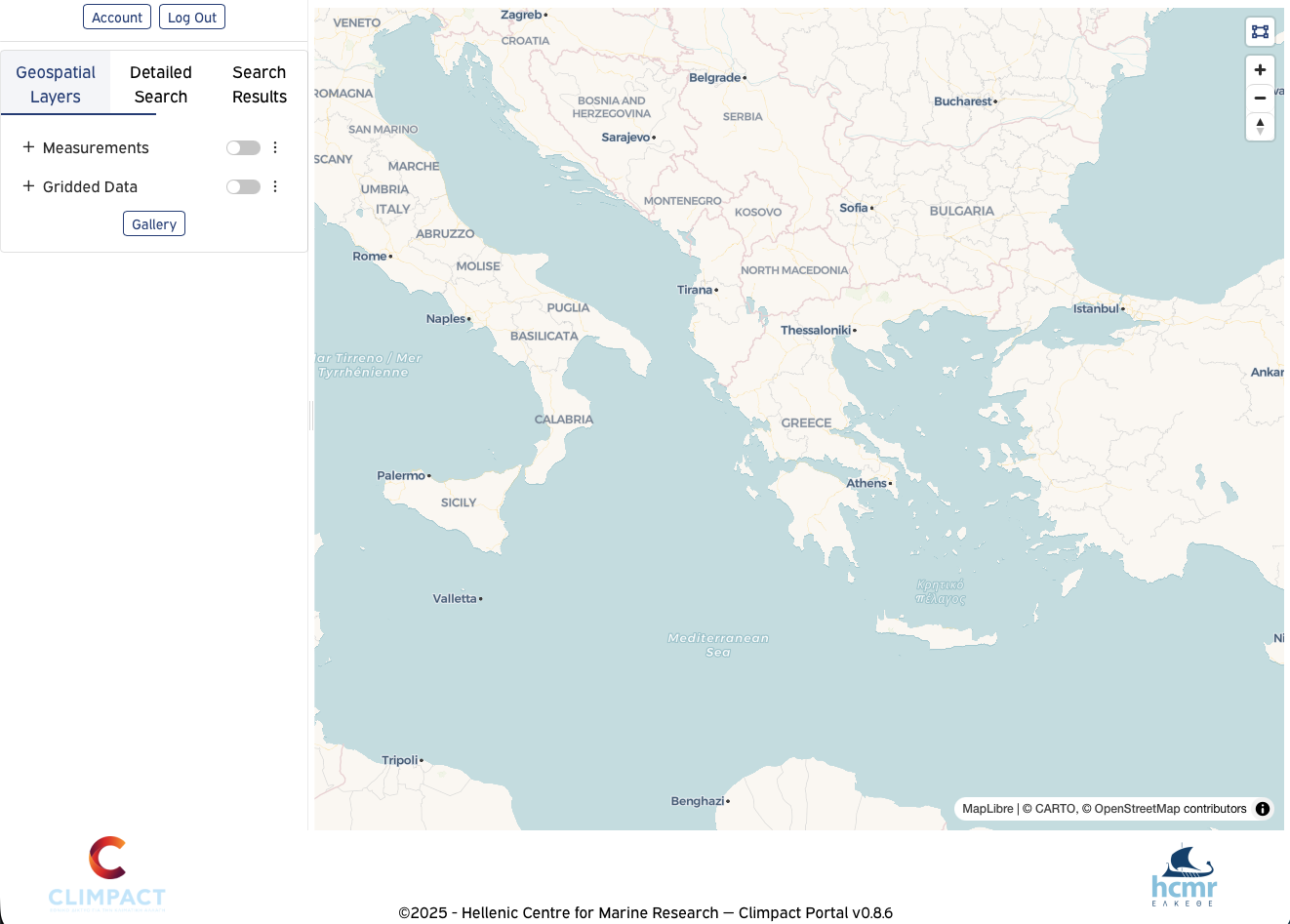Switch to the Detailed Search tab

click(160, 84)
